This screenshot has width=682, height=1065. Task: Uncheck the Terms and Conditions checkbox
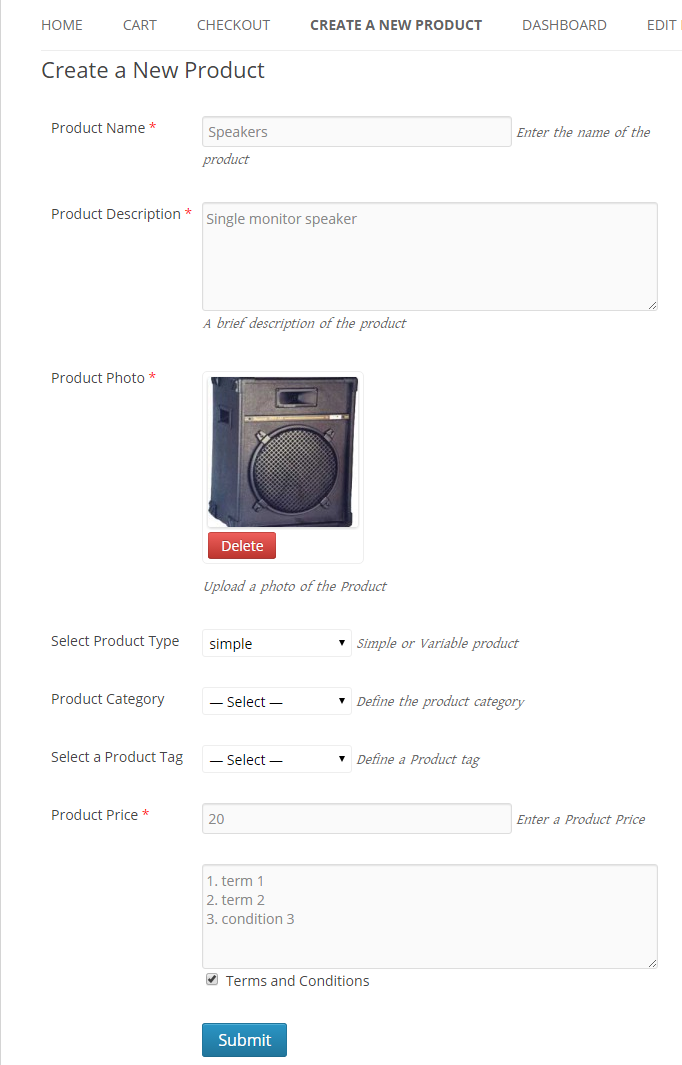point(211,978)
